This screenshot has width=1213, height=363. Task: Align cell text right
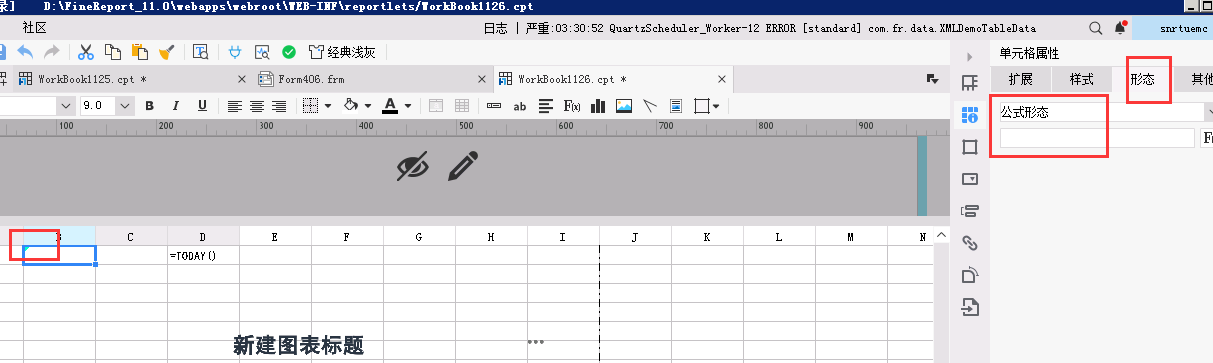point(279,105)
